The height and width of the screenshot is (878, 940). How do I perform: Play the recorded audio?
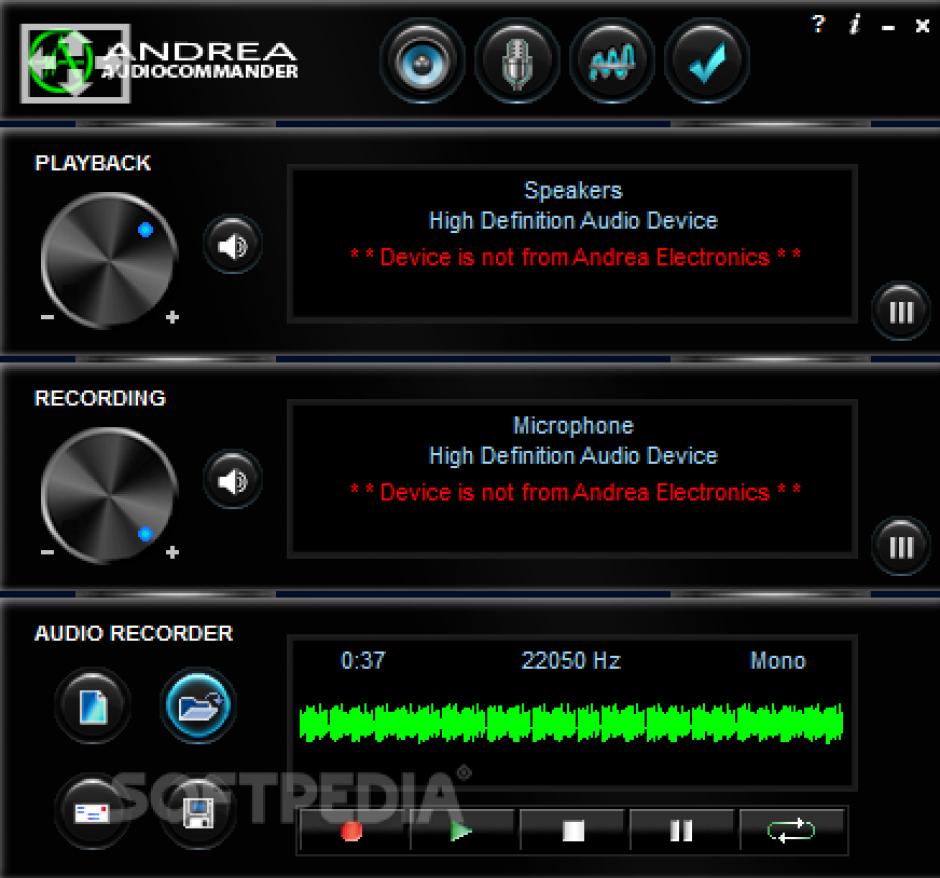463,831
